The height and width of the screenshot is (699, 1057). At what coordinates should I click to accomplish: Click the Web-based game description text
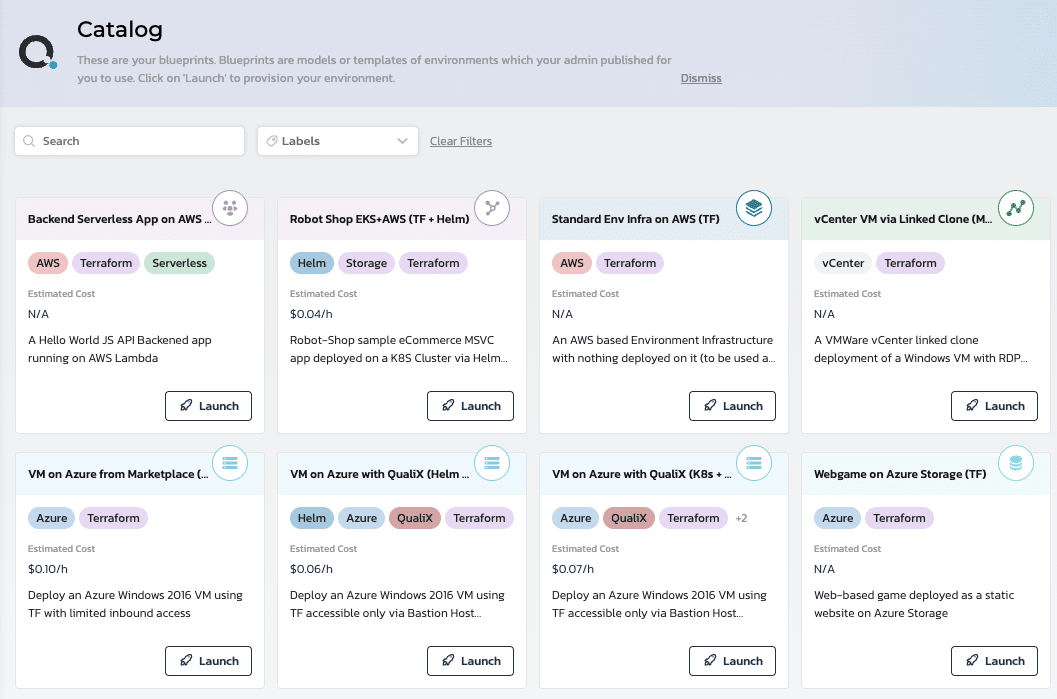913,604
